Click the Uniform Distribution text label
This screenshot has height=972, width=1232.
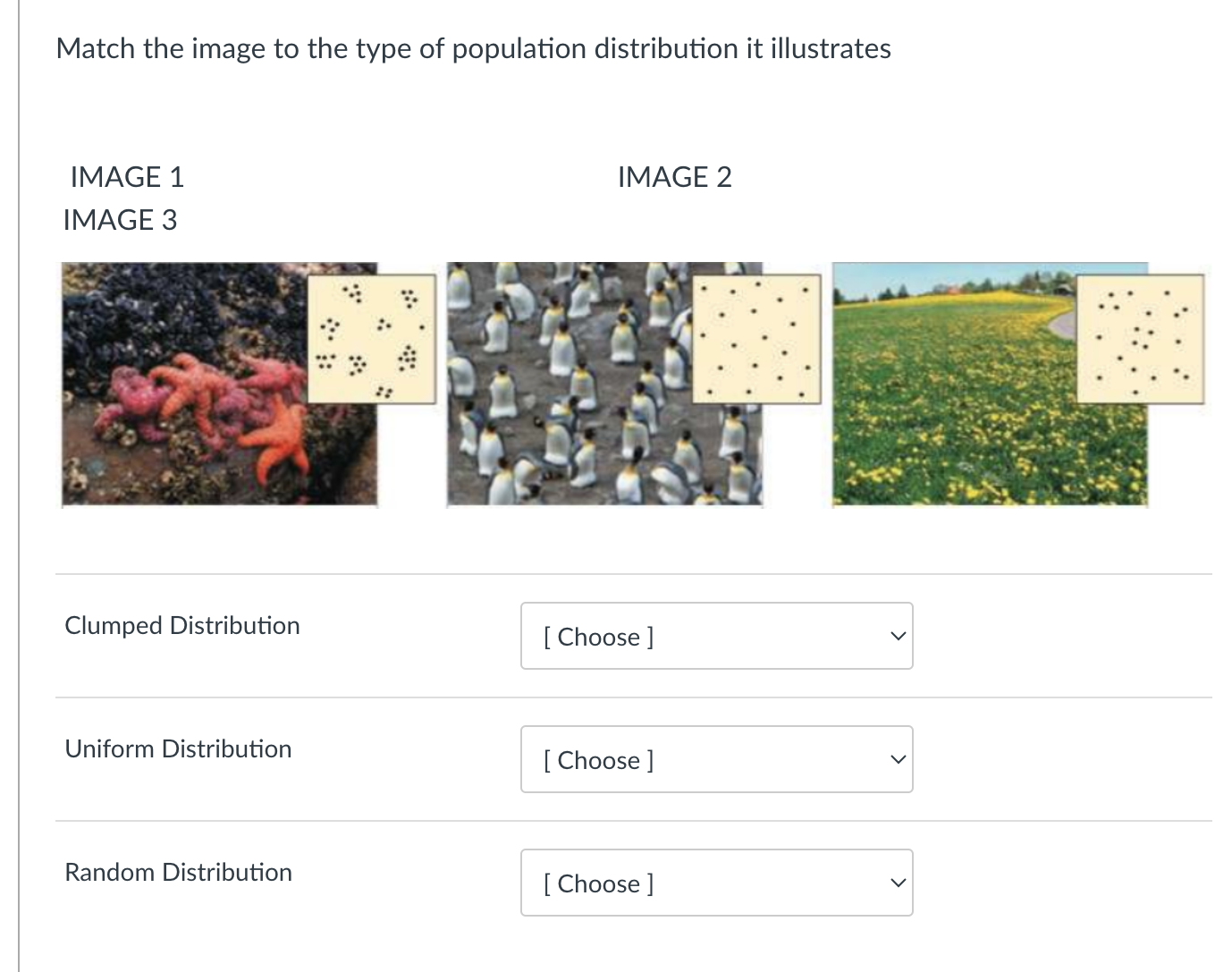pos(178,748)
